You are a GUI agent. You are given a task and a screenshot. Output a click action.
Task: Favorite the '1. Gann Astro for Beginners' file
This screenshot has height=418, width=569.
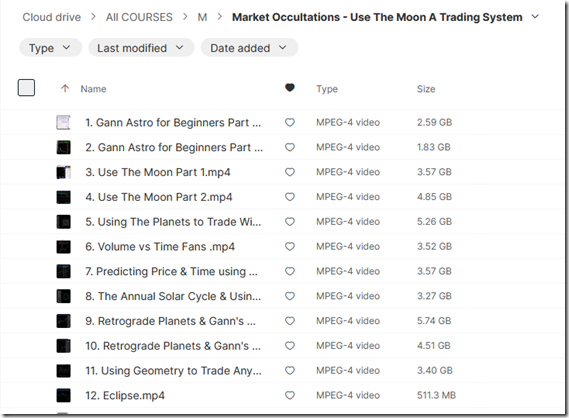290,123
